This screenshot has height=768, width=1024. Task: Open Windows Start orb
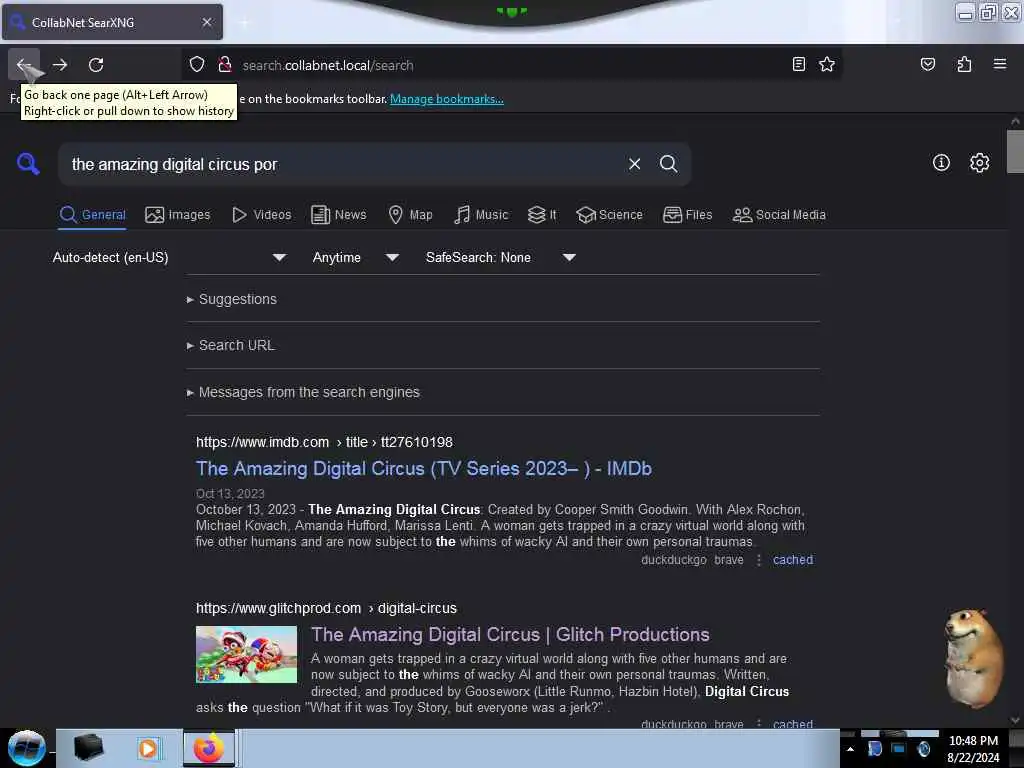coord(26,748)
